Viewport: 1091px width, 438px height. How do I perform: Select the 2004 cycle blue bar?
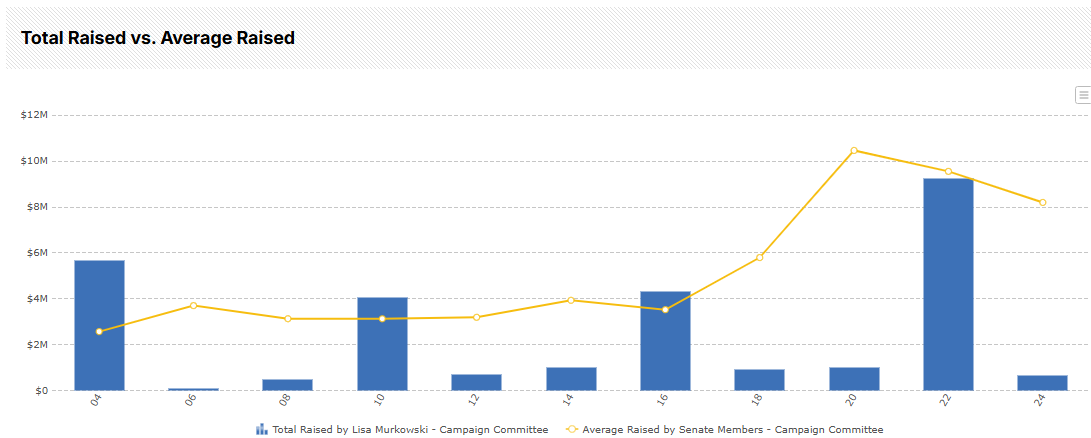[99, 325]
